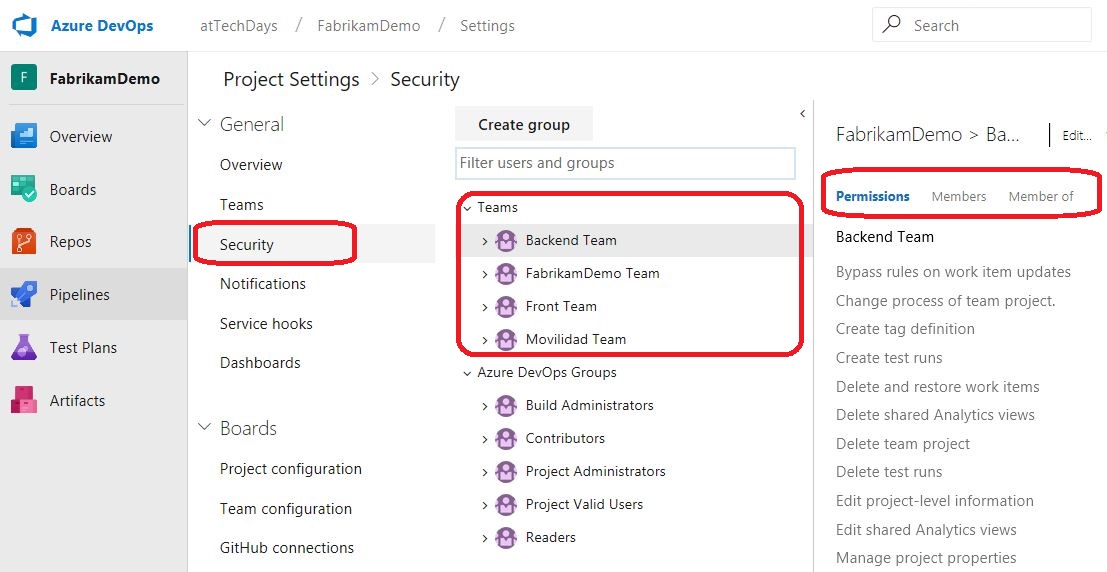This screenshot has width=1107, height=572.
Task: Open Test Plans flask icon
Action: pyautogui.click(x=24, y=347)
